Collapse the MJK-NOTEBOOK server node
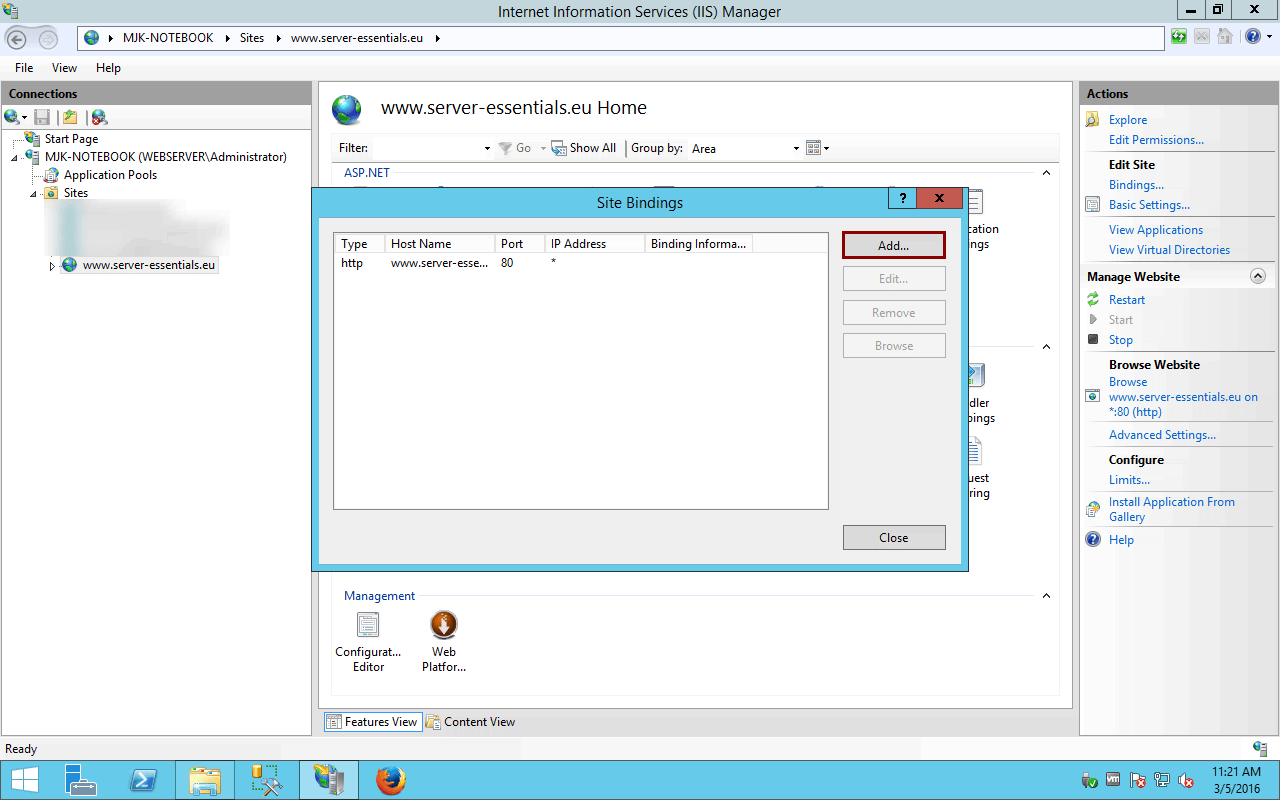This screenshot has height=800, width=1280. 15,158
